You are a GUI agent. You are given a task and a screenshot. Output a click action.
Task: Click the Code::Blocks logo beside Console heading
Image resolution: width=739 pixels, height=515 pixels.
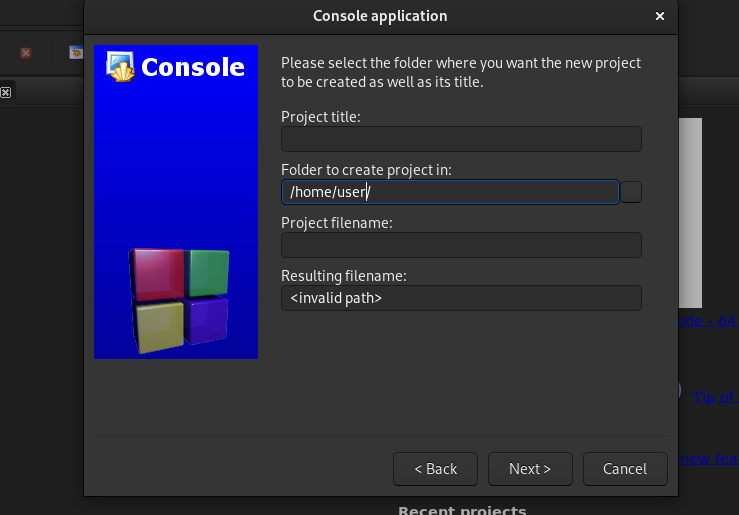click(x=120, y=66)
